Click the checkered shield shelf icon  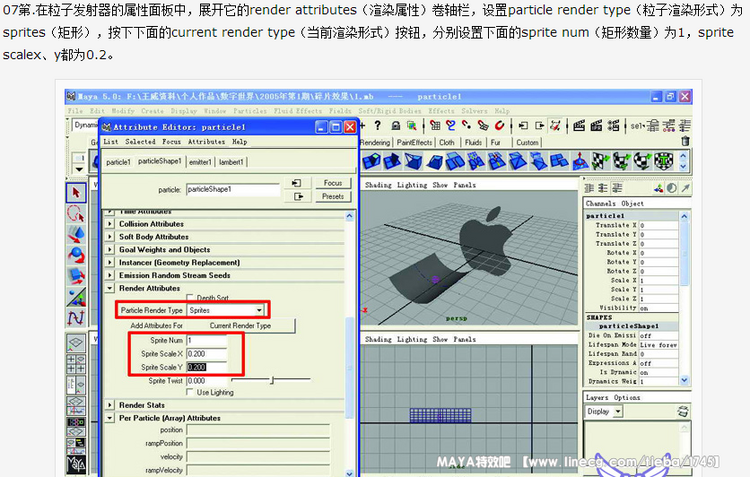tap(663, 161)
